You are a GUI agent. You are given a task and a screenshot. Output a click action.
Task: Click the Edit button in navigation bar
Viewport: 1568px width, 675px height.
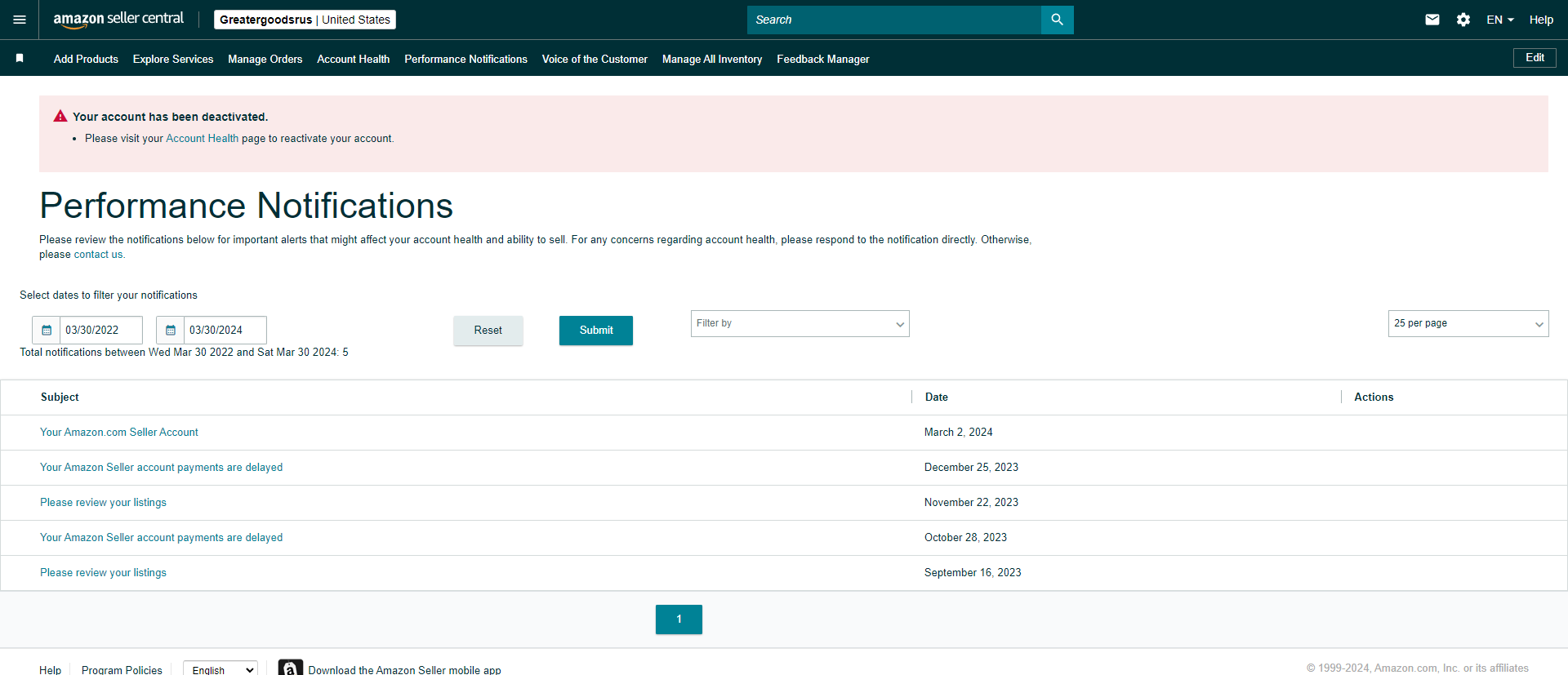point(1535,58)
